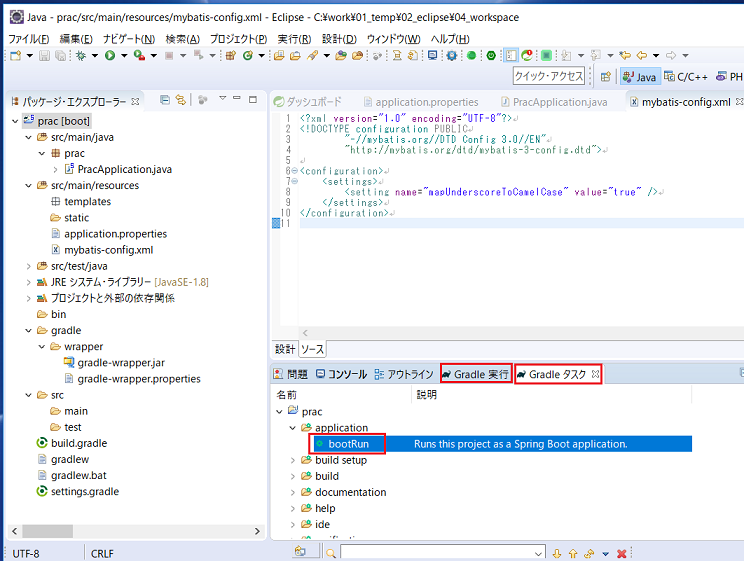Open the ヘルプ(H) menu
Image resolution: width=744 pixels, height=561 pixels.
[450, 39]
